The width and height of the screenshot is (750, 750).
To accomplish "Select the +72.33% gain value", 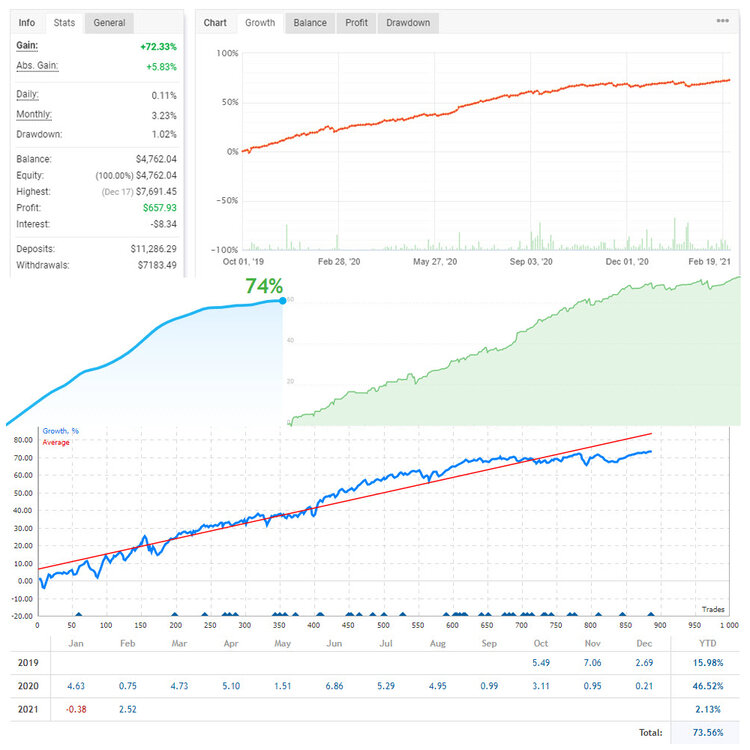I will [158, 47].
